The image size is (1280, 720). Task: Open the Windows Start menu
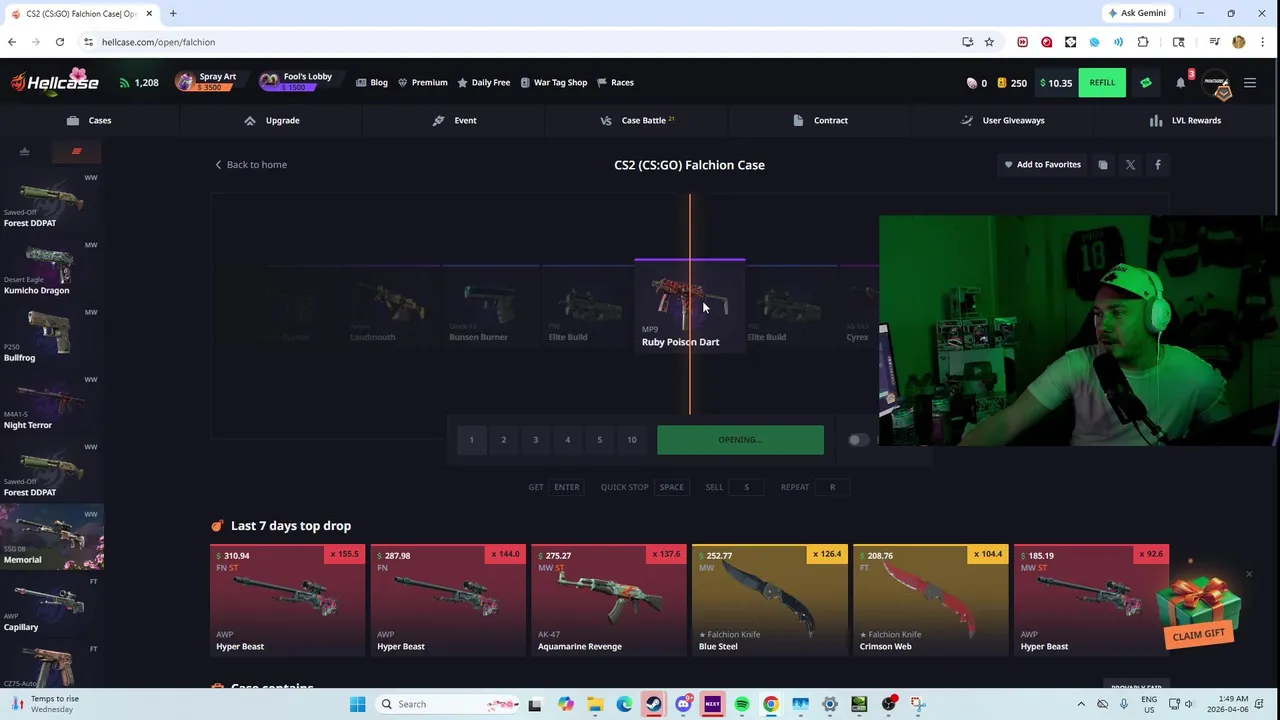(357, 704)
